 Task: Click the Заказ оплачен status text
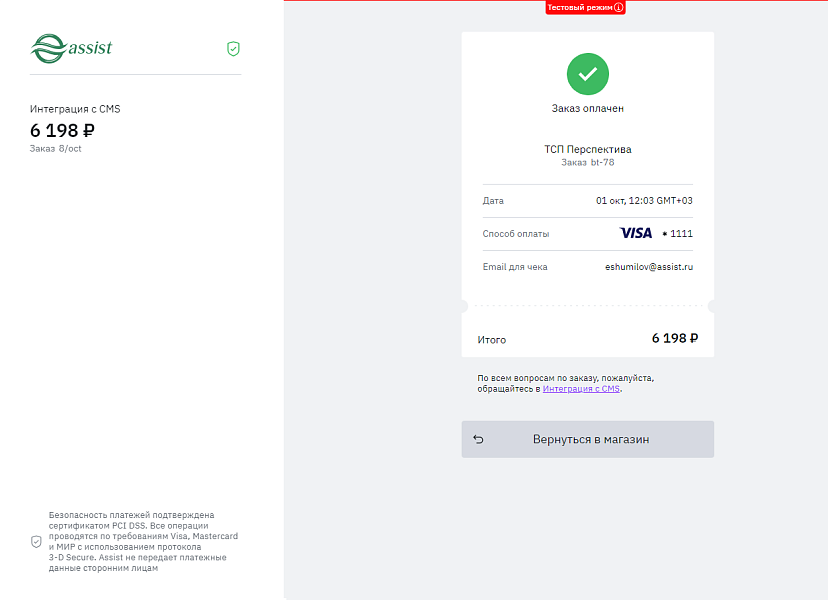588,108
